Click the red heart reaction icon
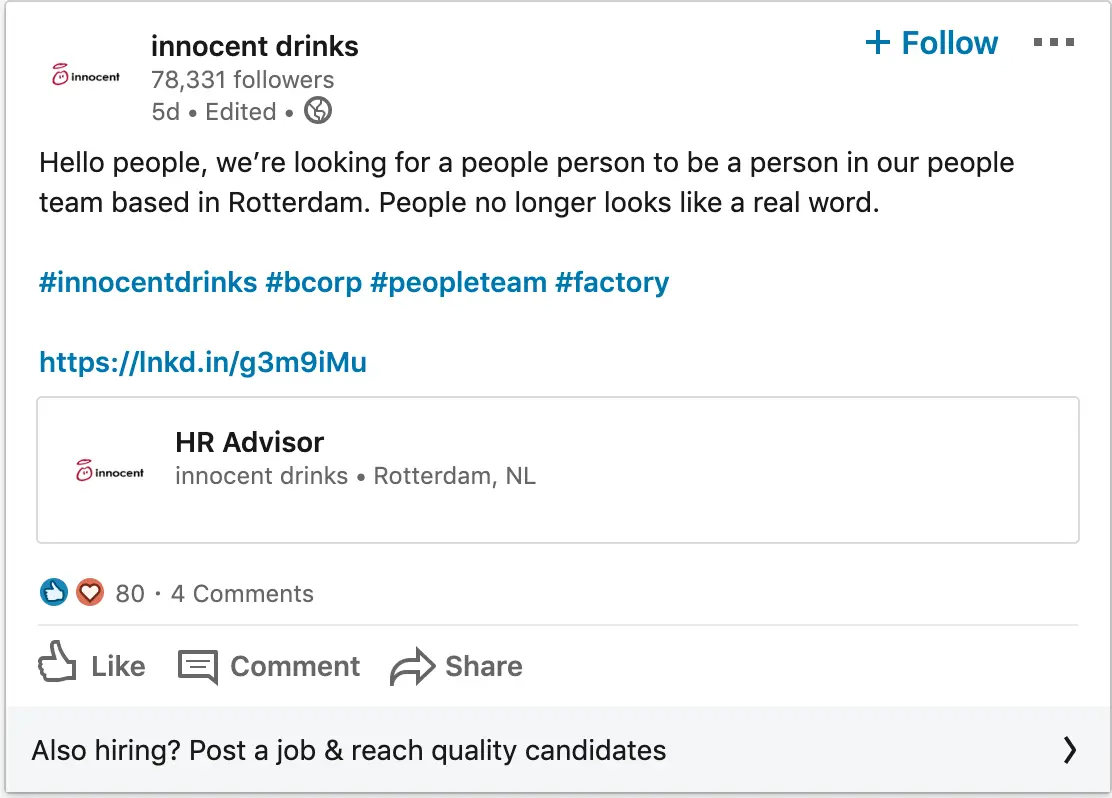 point(90,593)
